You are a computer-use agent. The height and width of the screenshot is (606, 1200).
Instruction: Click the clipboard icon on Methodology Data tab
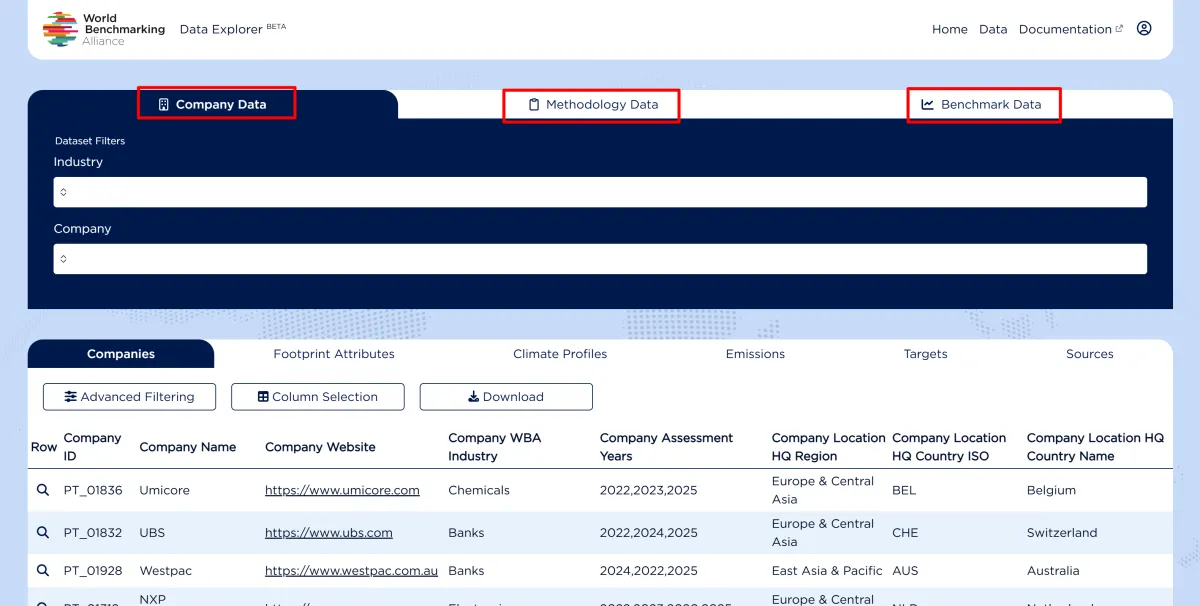coord(531,104)
